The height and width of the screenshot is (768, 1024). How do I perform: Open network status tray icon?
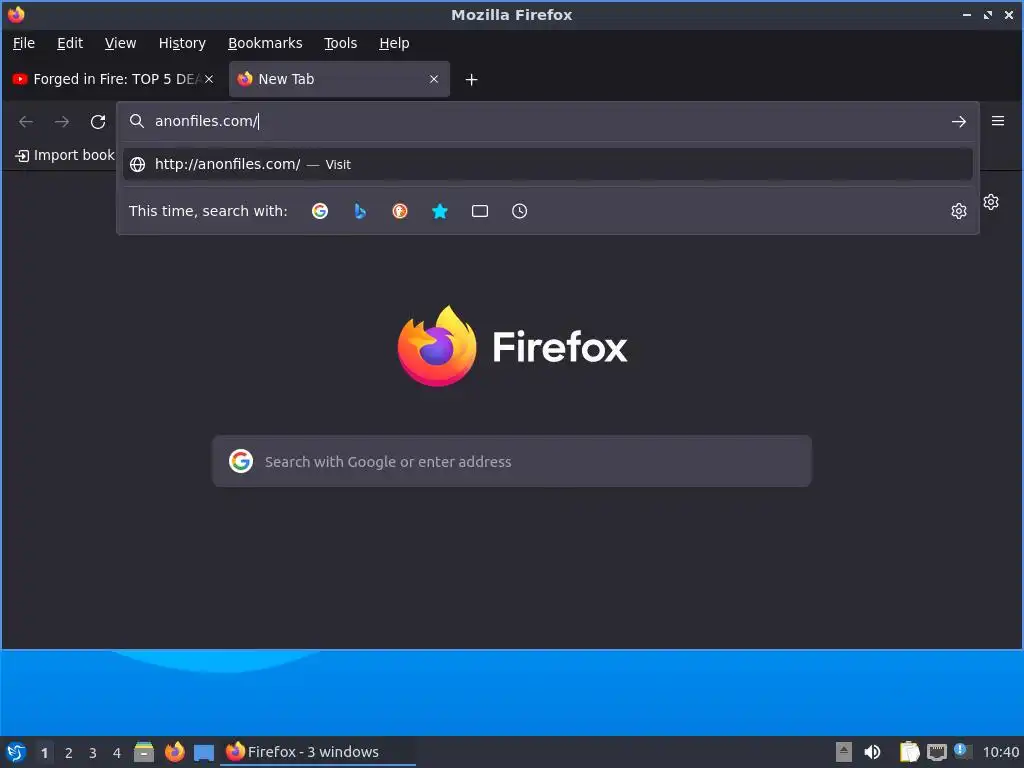pos(936,752)
